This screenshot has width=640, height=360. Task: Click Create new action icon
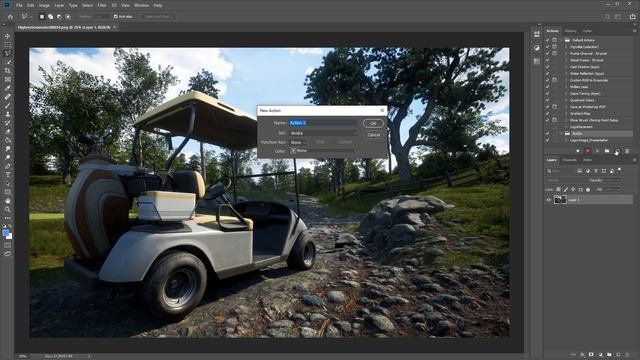617,151
